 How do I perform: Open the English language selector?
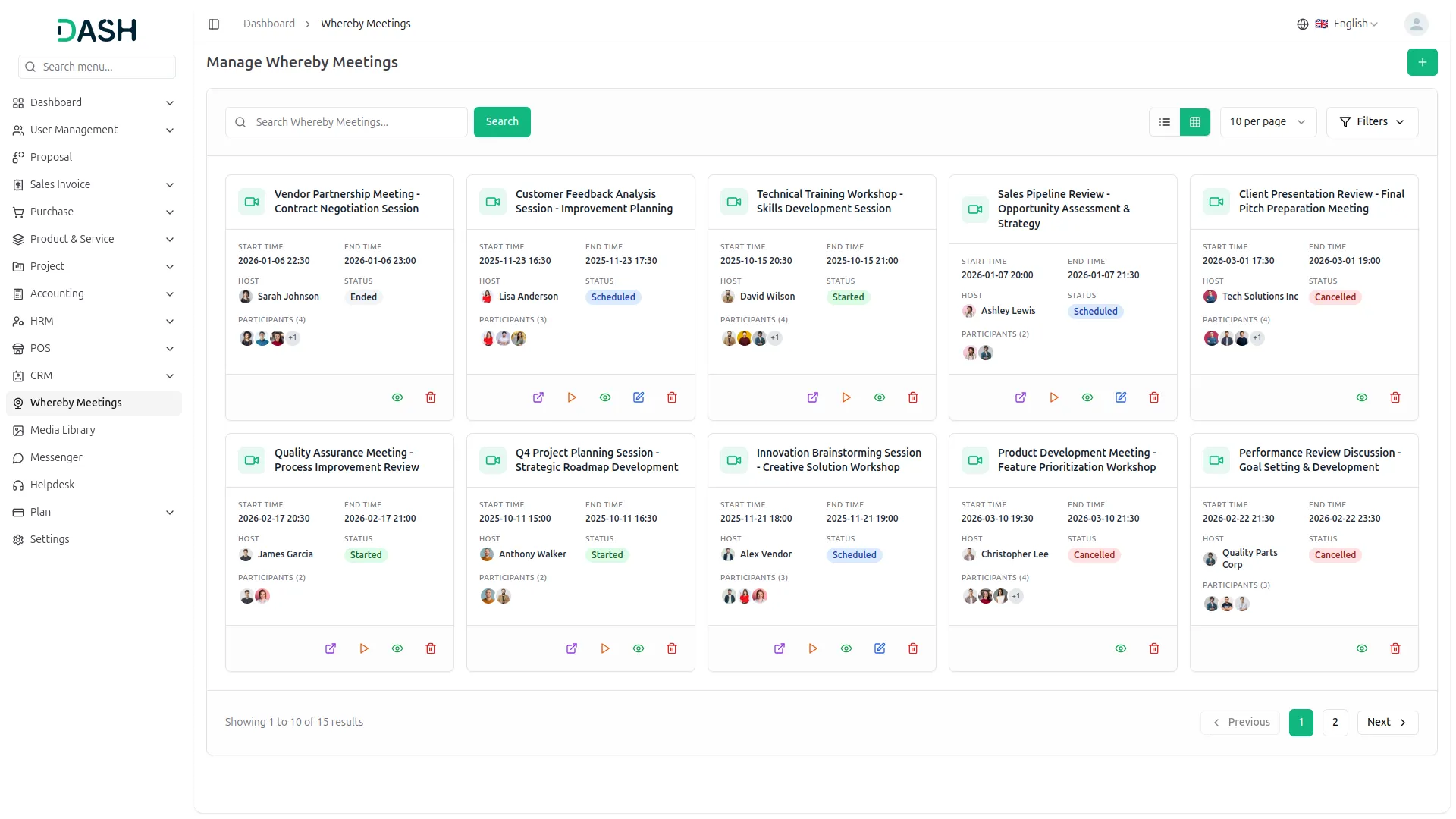[1338, 24]
